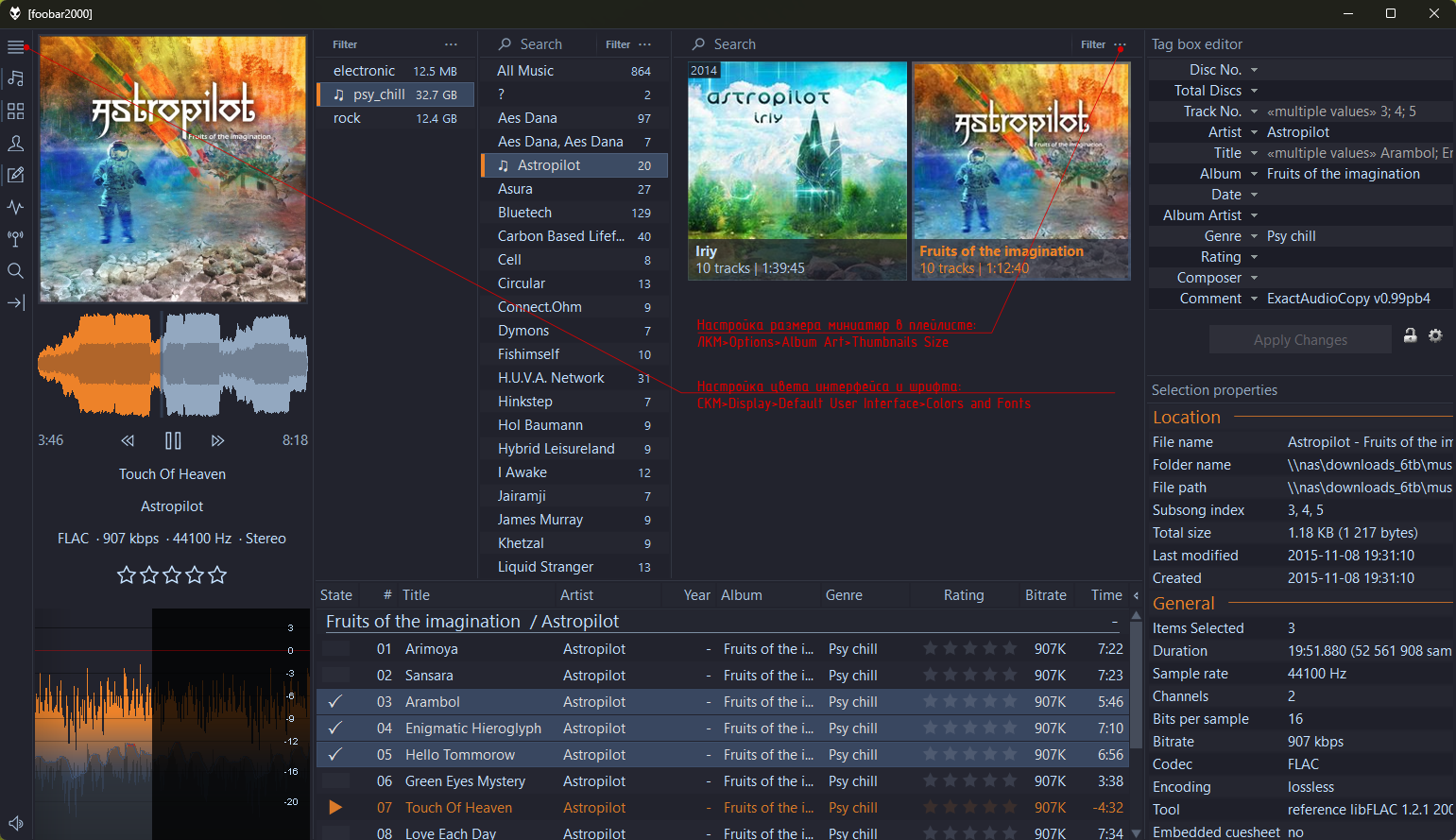The width and height of the screenshot is (1456, 840).
Task: Select artist H.U.V.A. Network
Action: point(574,378)
